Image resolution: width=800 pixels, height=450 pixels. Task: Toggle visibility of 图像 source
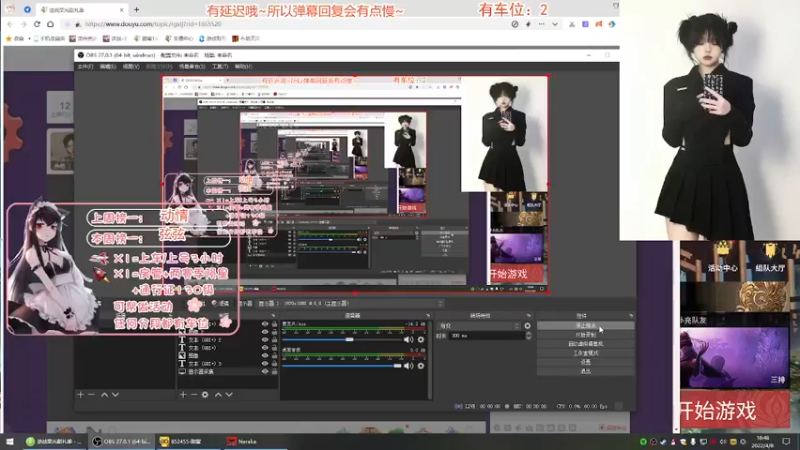point(265,356)
